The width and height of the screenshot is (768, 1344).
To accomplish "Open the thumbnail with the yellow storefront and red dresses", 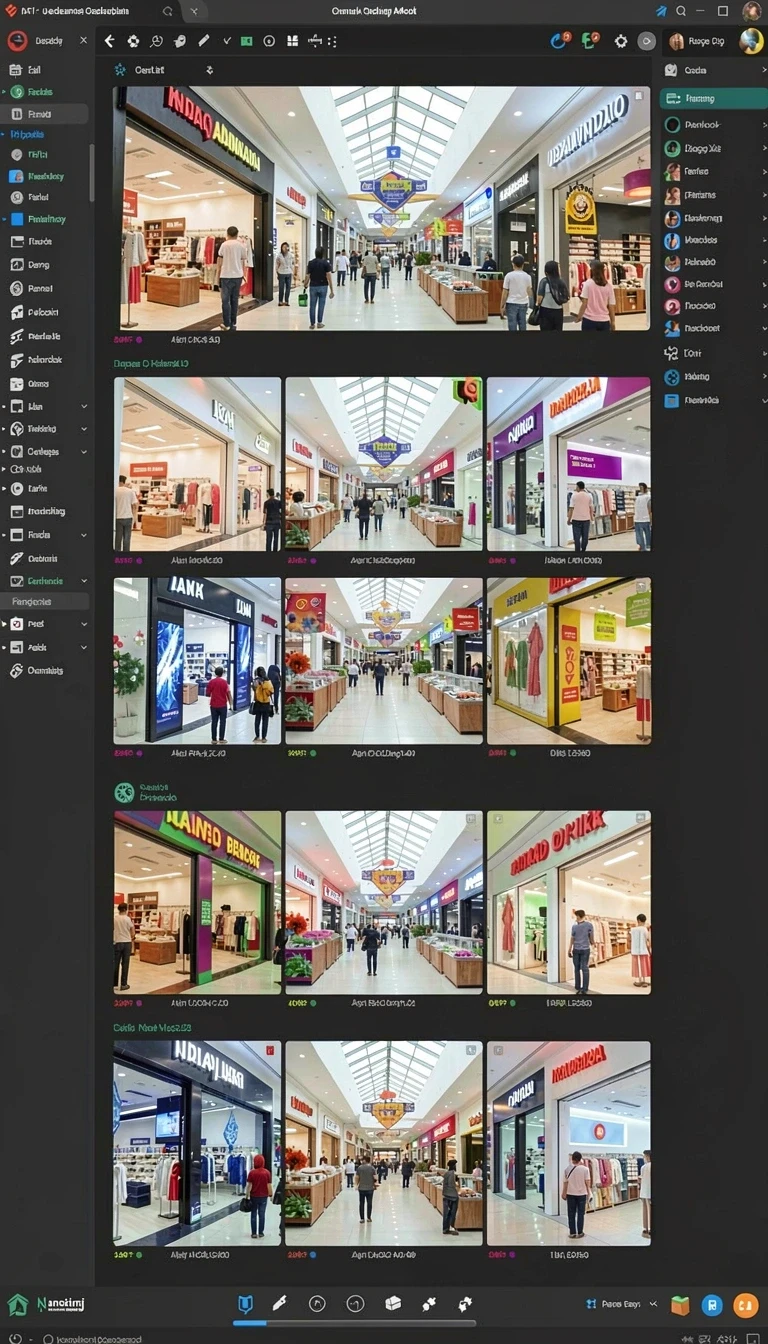I will pyautogui.click(x=568, y=659).
